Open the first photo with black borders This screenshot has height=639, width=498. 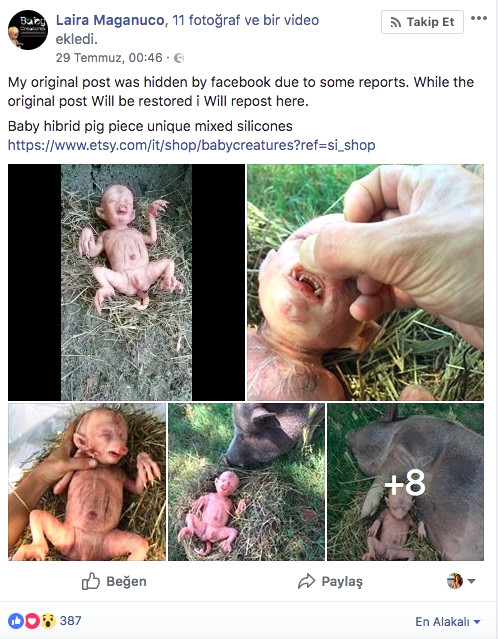click(126, 282)
